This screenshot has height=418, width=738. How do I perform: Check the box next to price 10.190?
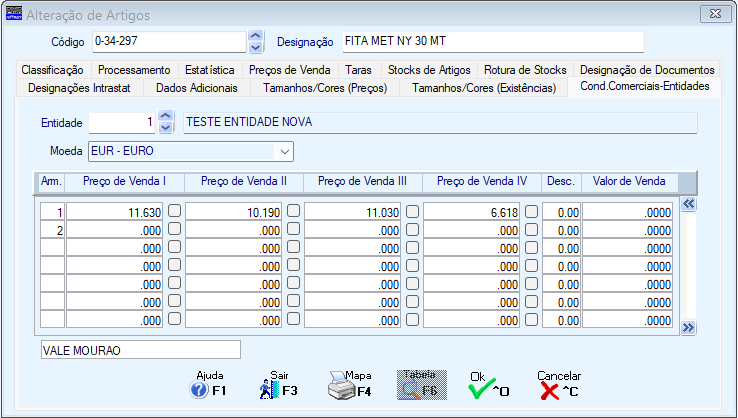(294, 211)
